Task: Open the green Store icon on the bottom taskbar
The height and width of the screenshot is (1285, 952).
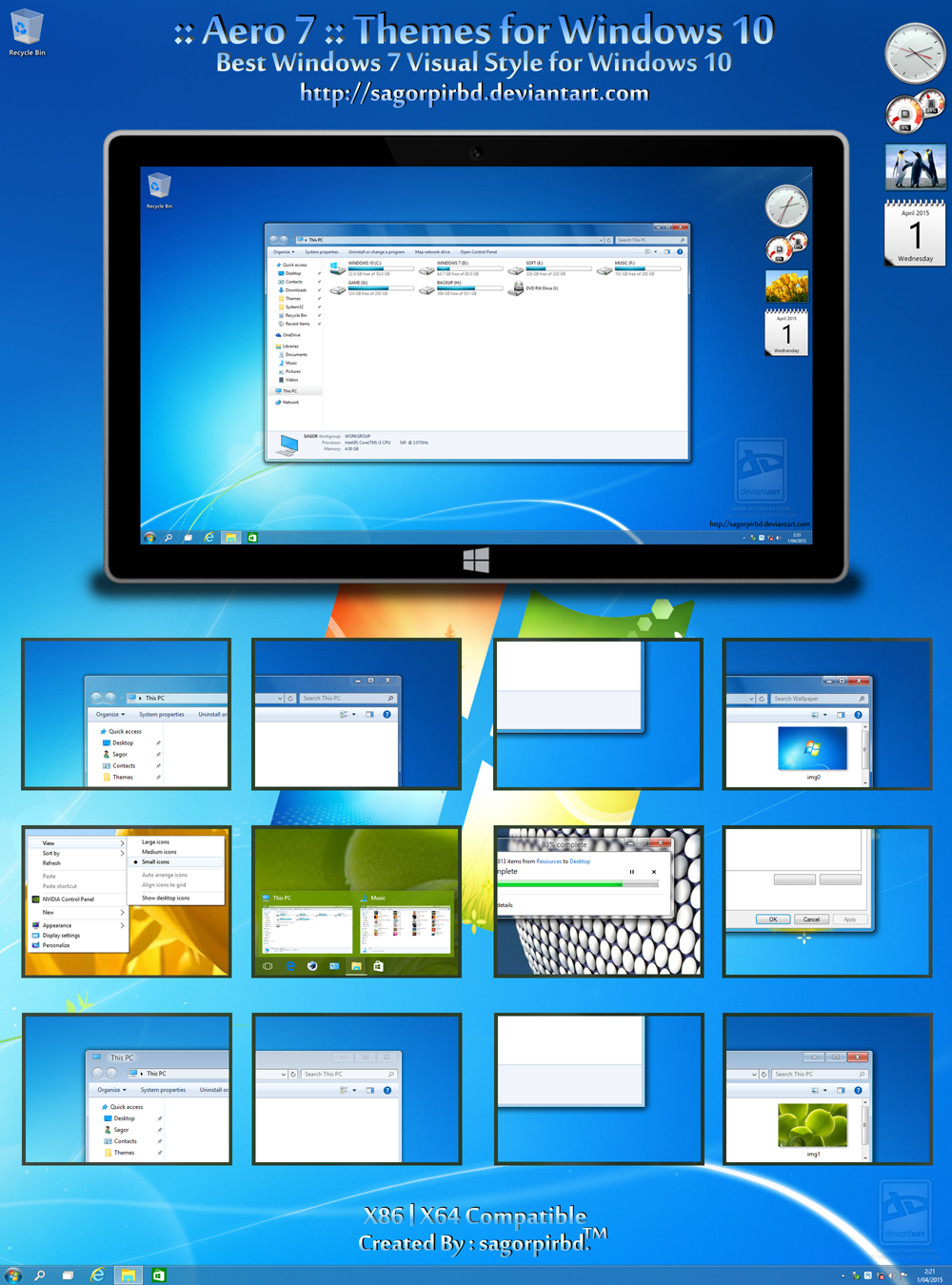Action: (159, 1275)
